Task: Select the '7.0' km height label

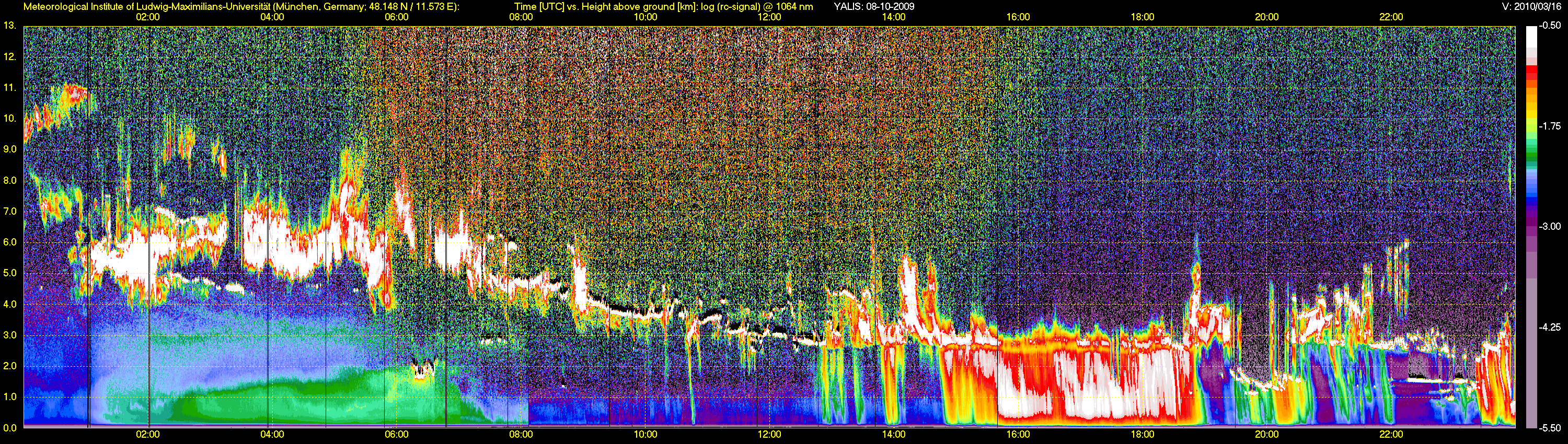Action: point(10,211)
